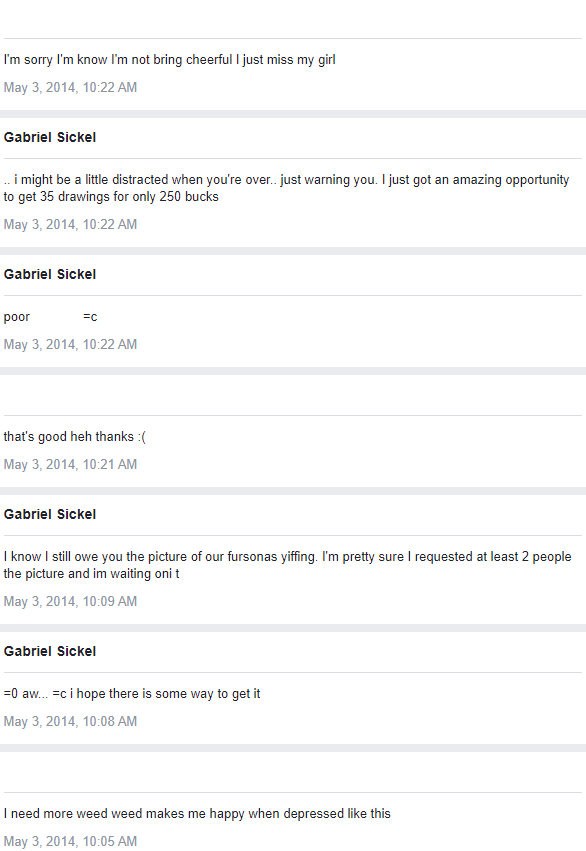The height and width of the screenshot is (851, 586).
Task: Click the 'I know I still owe you' message
Action: click(x=288, y=565)
